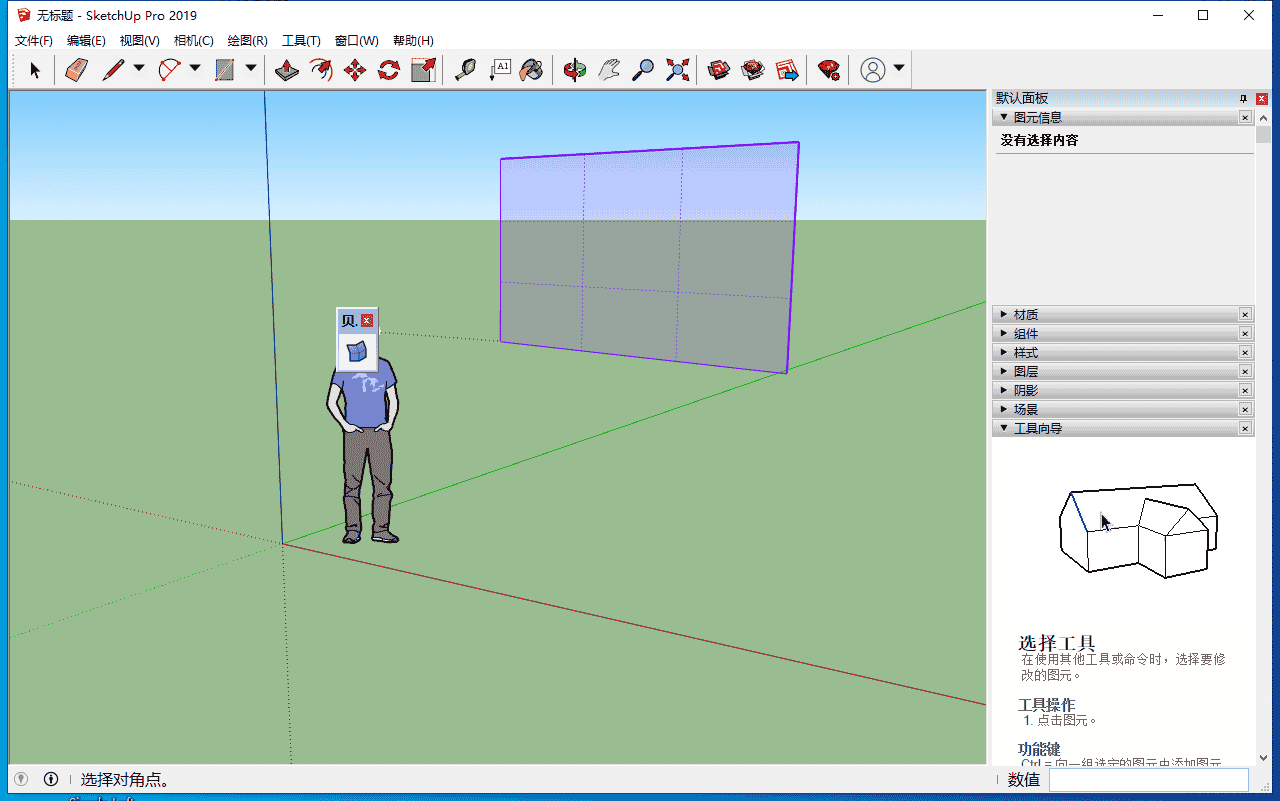The image size is (1280, 801).
Task: Open the 窗口(W) menu
Action: pyautogui.click(x=357, y=41)
